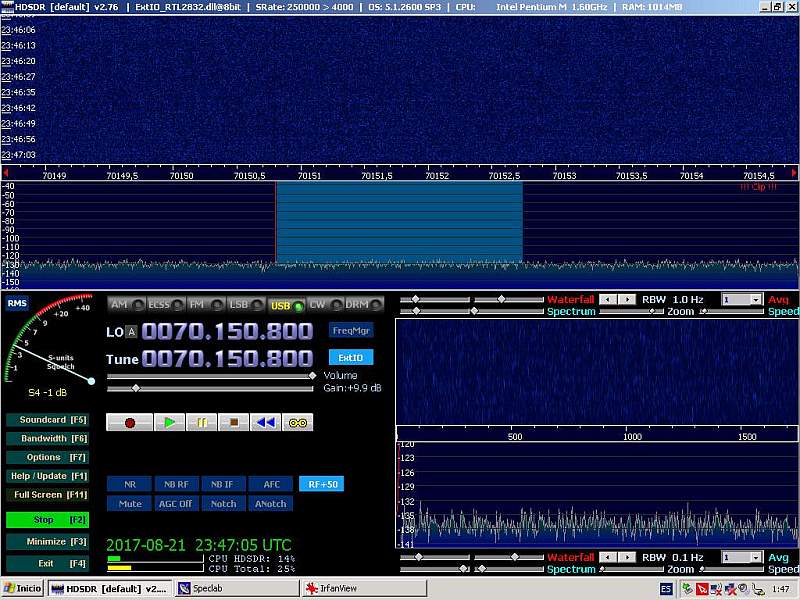Screen dimensions: 800x600
Task: Click the green play button
Action: 169,422
